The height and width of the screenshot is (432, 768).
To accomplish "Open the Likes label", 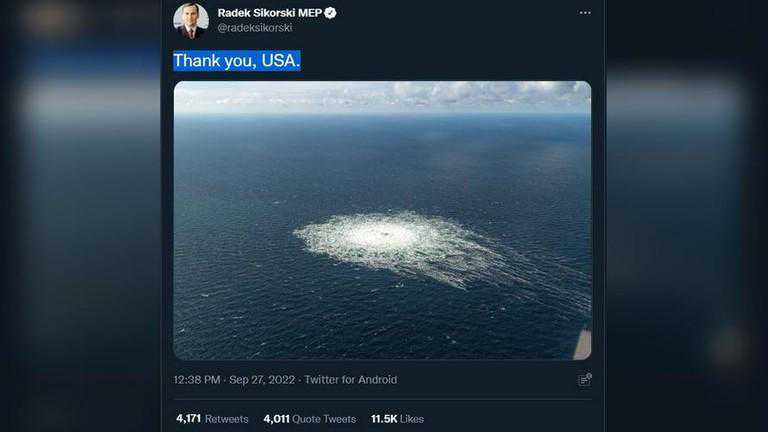I will coord(413,419).
